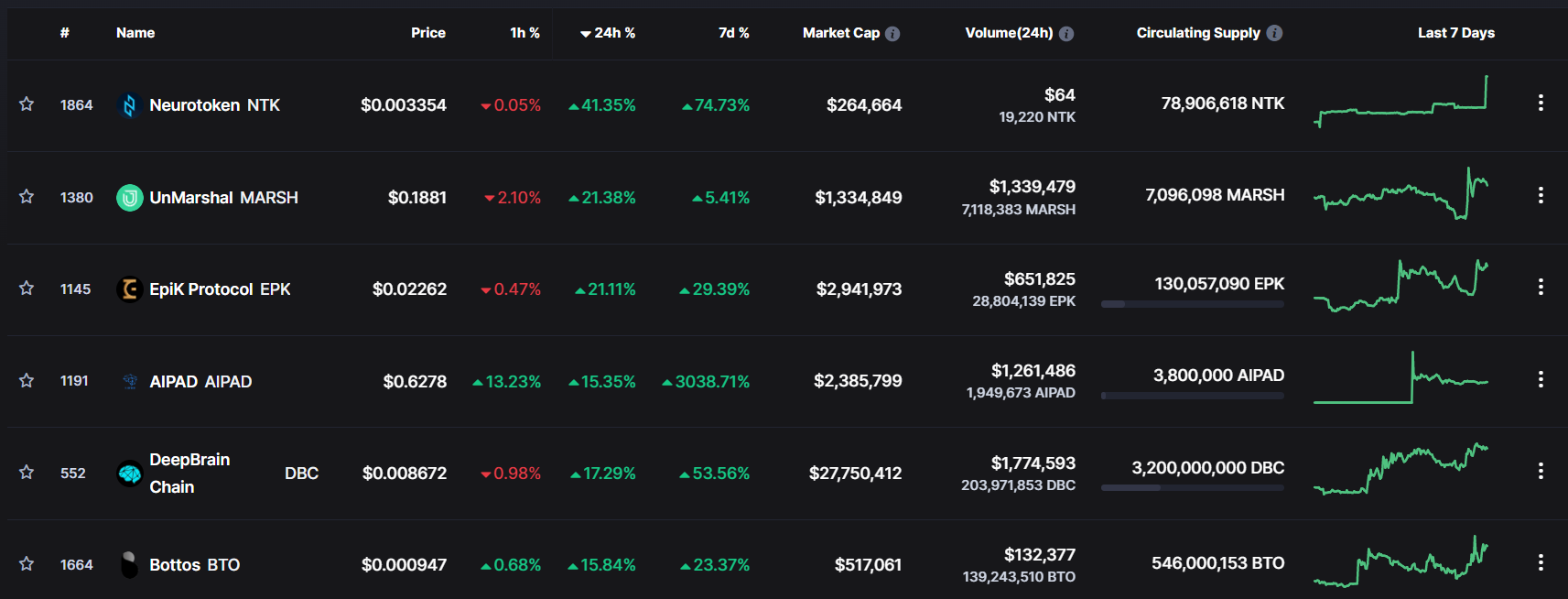Click the UnMarshal 24h change 21.38%
The image size is (1568, 599).
602,198
